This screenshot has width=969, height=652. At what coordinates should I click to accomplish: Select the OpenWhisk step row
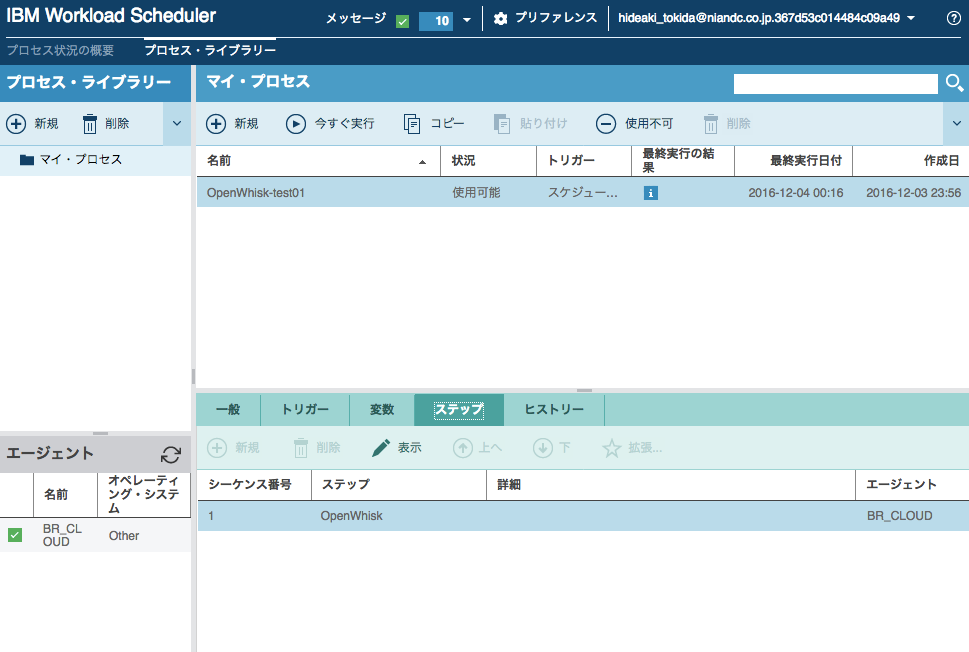(583, 516)
